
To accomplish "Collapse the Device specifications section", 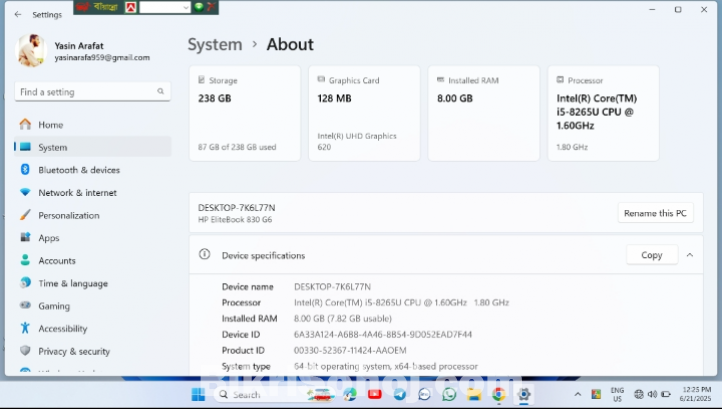I will click(690, 255).
